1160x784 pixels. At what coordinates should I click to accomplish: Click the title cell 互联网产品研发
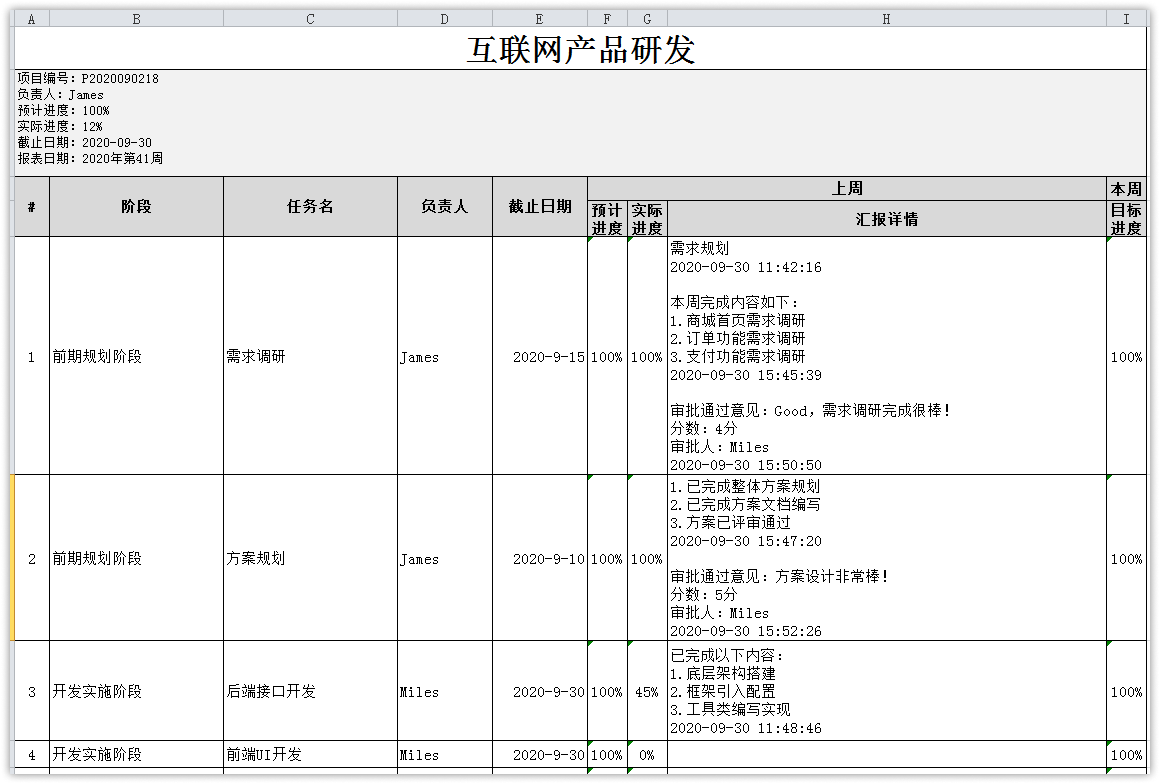tap(580, 49)
